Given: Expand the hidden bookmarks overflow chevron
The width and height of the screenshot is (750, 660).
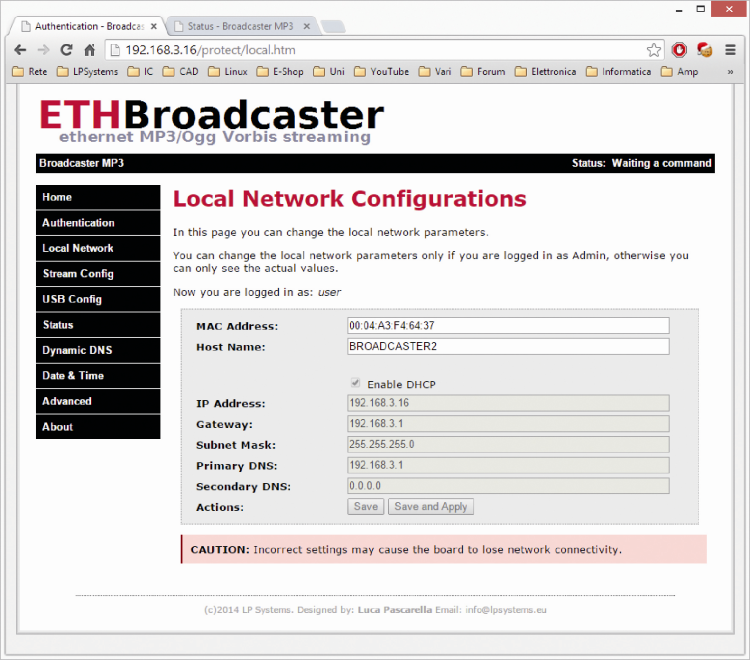Looking at the screenshot, I should click(730, 72).
